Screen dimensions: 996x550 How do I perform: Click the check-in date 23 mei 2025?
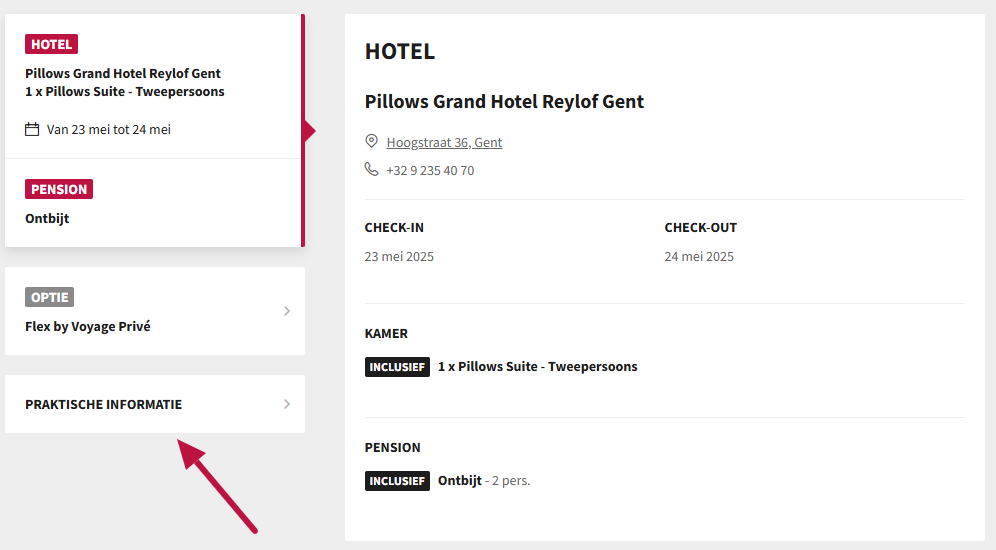399,257
